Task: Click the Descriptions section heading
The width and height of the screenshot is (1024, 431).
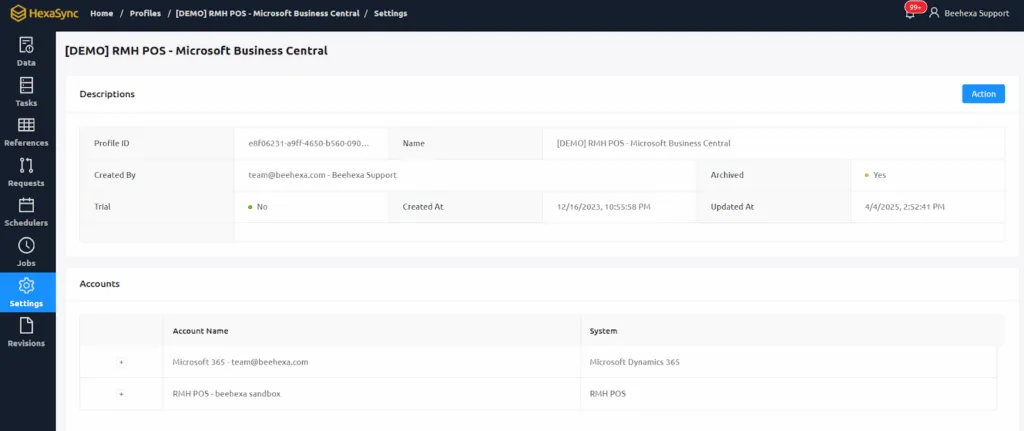Action: 107,94
